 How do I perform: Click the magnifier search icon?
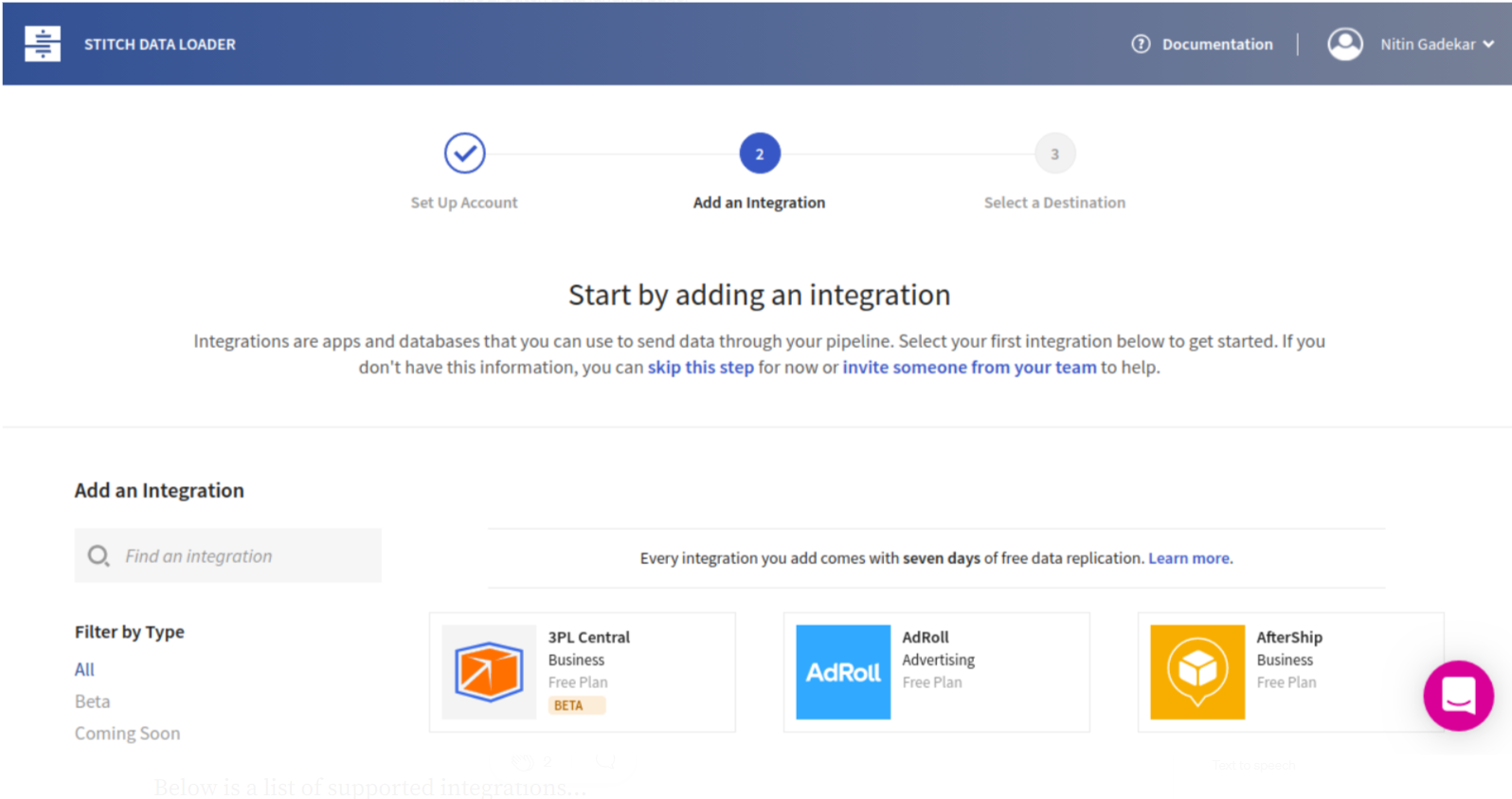pyautogui.click(x=99, y=555)
